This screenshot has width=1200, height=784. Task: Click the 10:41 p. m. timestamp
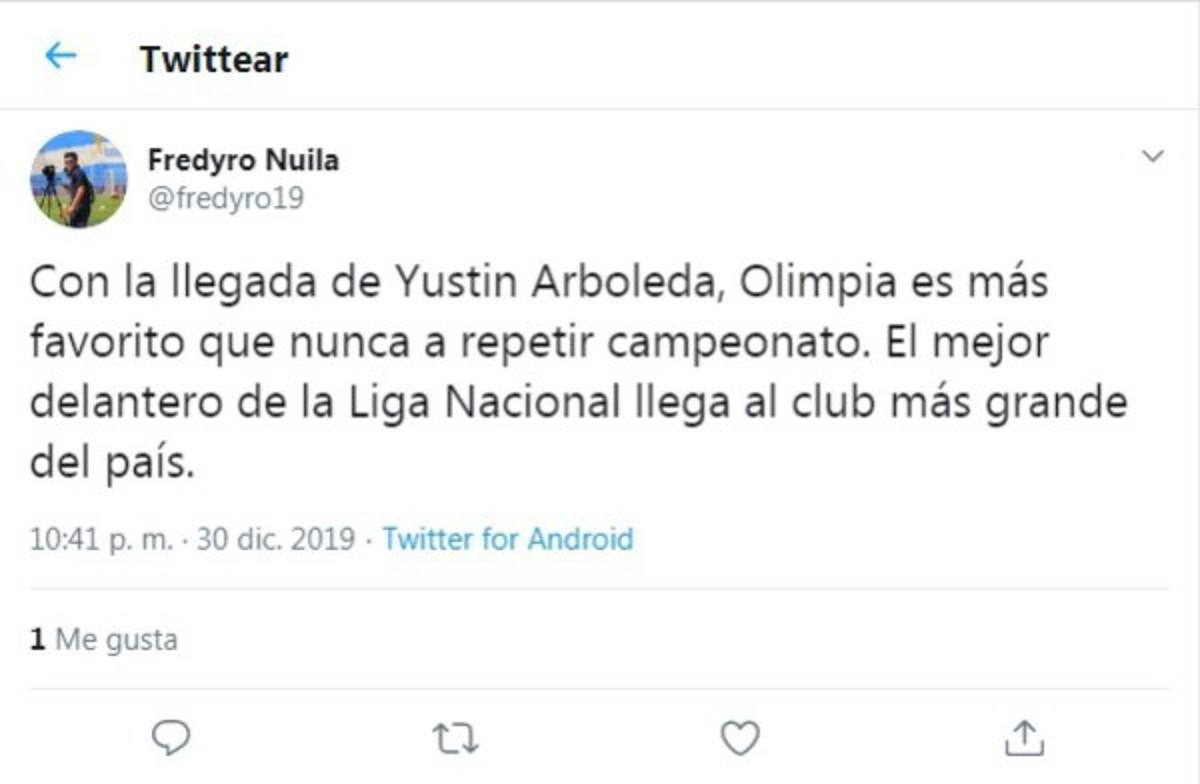coord(100,539)
